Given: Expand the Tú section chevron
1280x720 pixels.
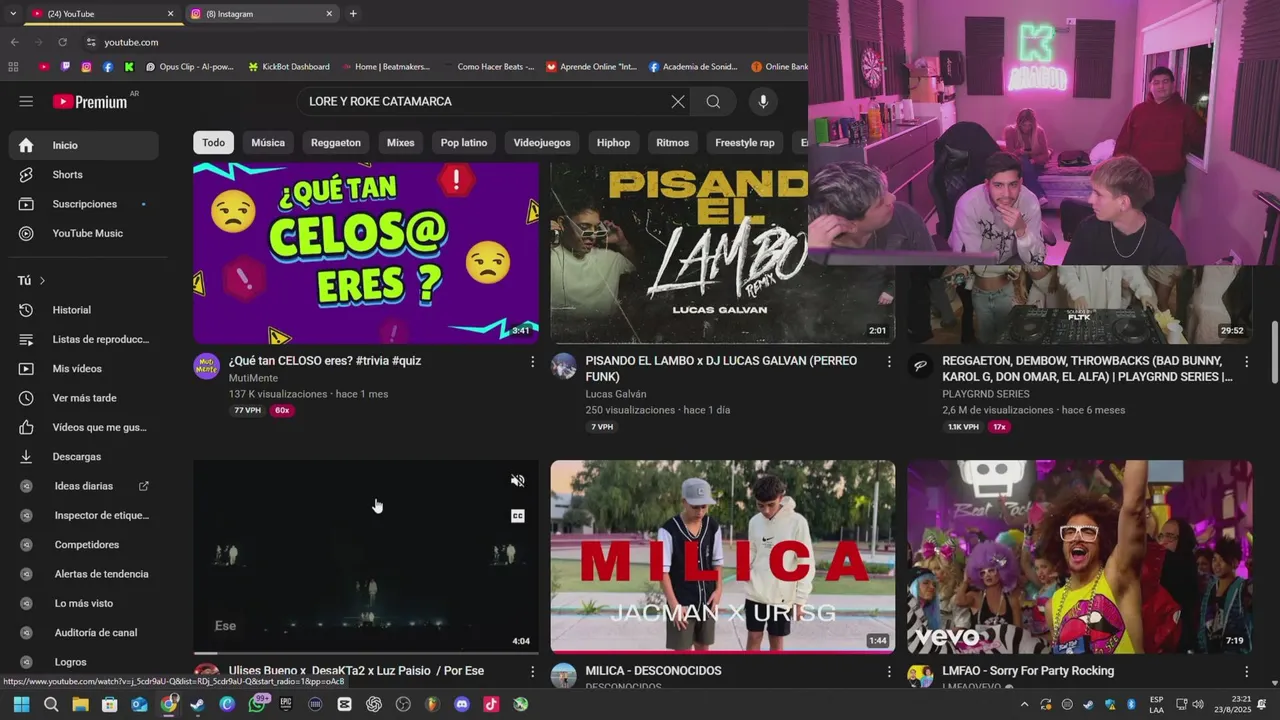Looking at the screenshot, I should click(42, 281).
